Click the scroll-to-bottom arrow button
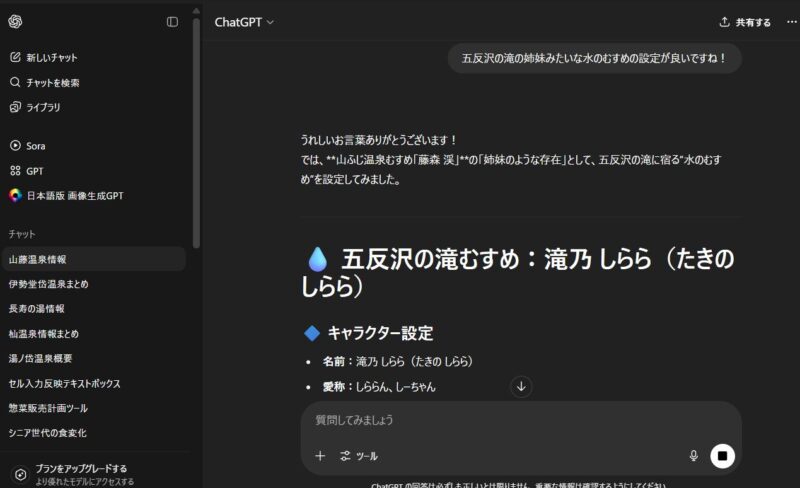This screenshot has width=800, height=488. pyautogui.click(x=521, y=386)
